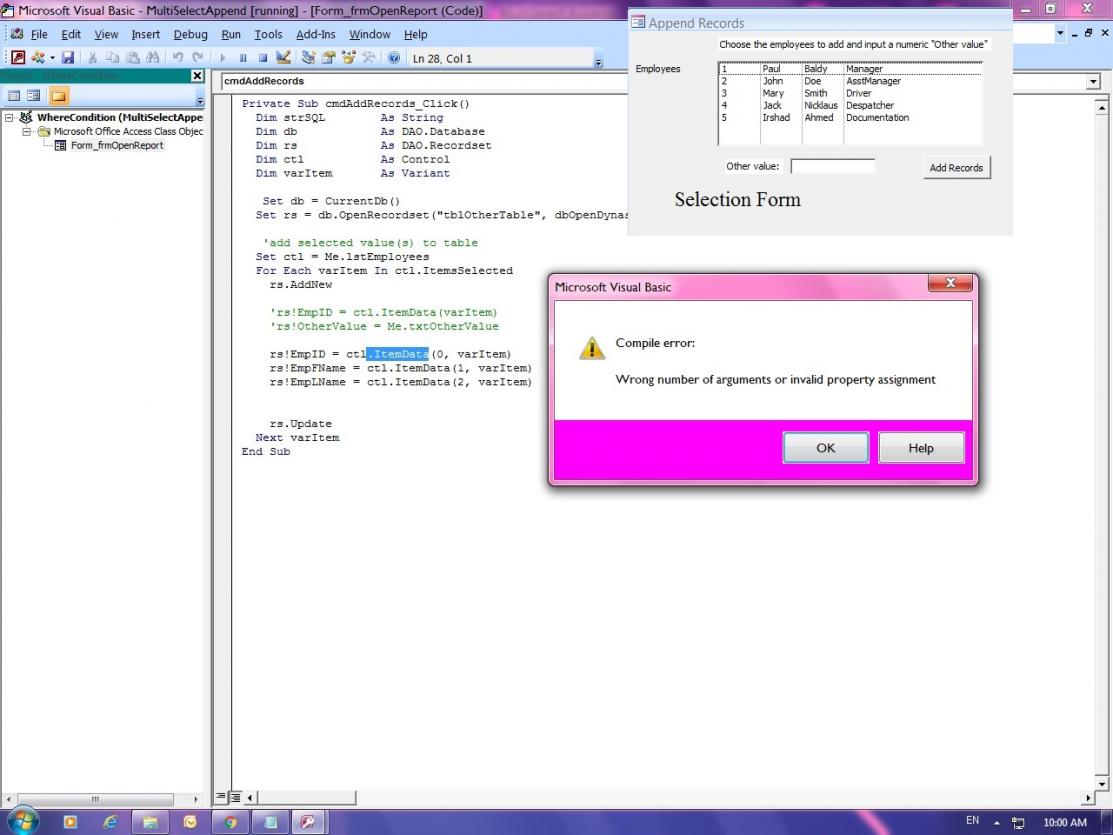1113x835 pixels.
Task: Click the View Object icon in Project panel
Action: coord(33,95)
